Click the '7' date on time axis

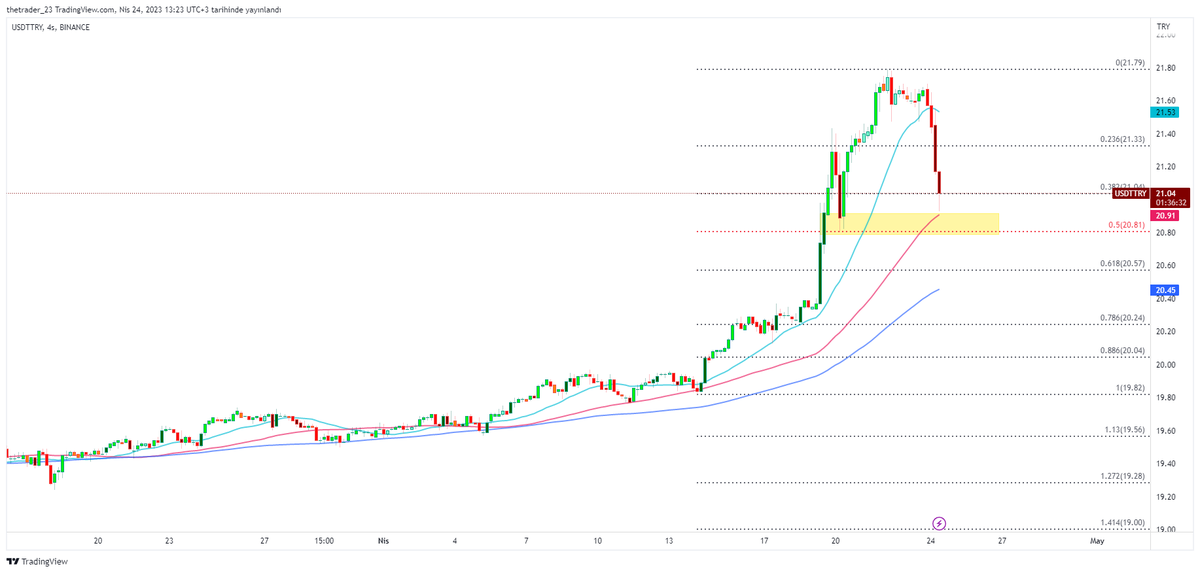526,541
